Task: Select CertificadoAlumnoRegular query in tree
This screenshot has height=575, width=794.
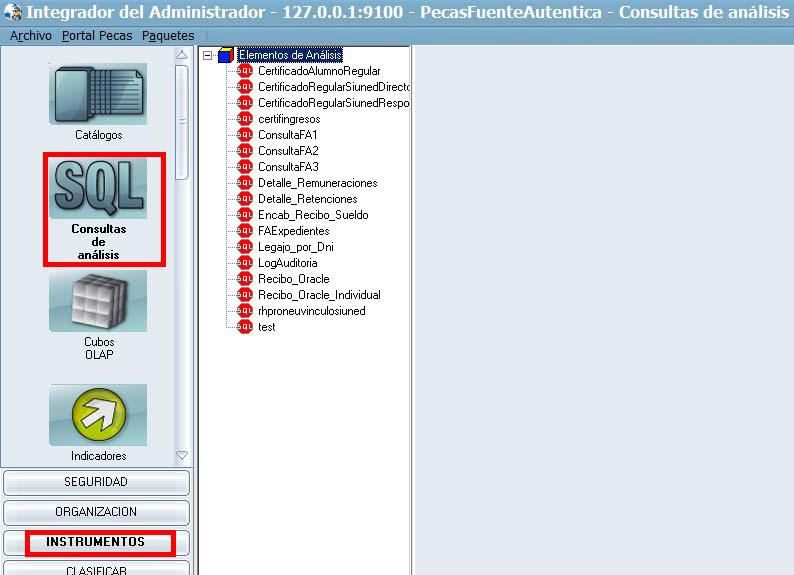Action: click(x=319, y=71)
